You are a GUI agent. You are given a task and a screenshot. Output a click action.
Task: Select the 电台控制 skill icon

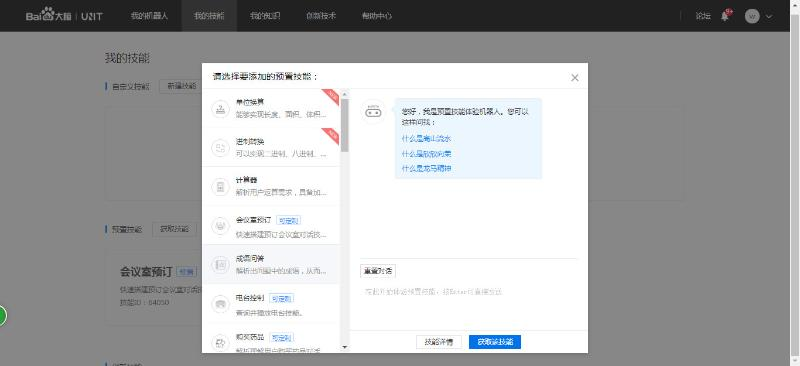[220, 304]
